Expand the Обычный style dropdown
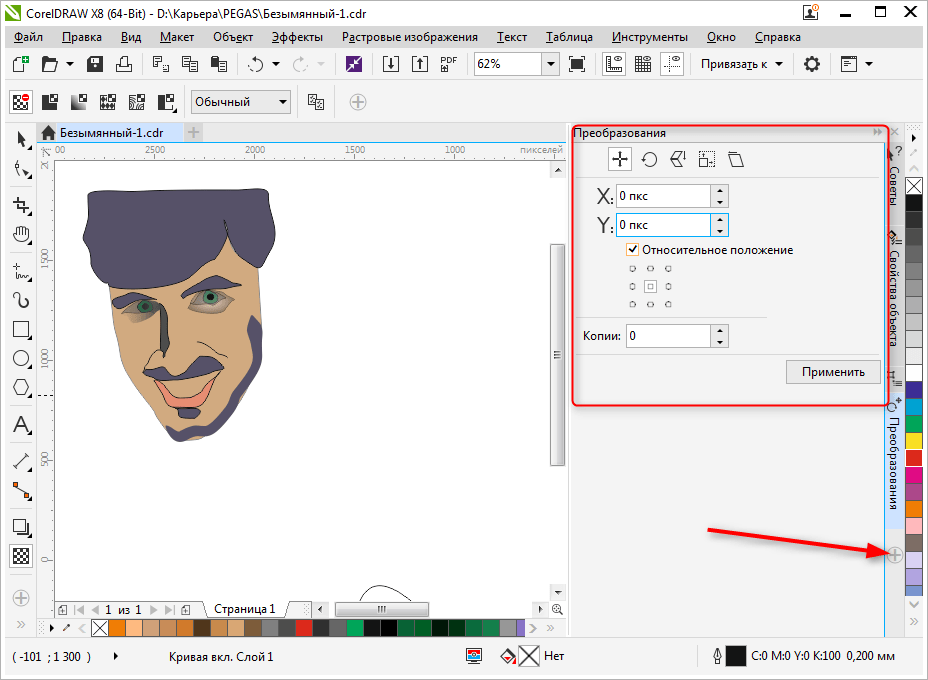Screen dimensions: 928x680 283,102
